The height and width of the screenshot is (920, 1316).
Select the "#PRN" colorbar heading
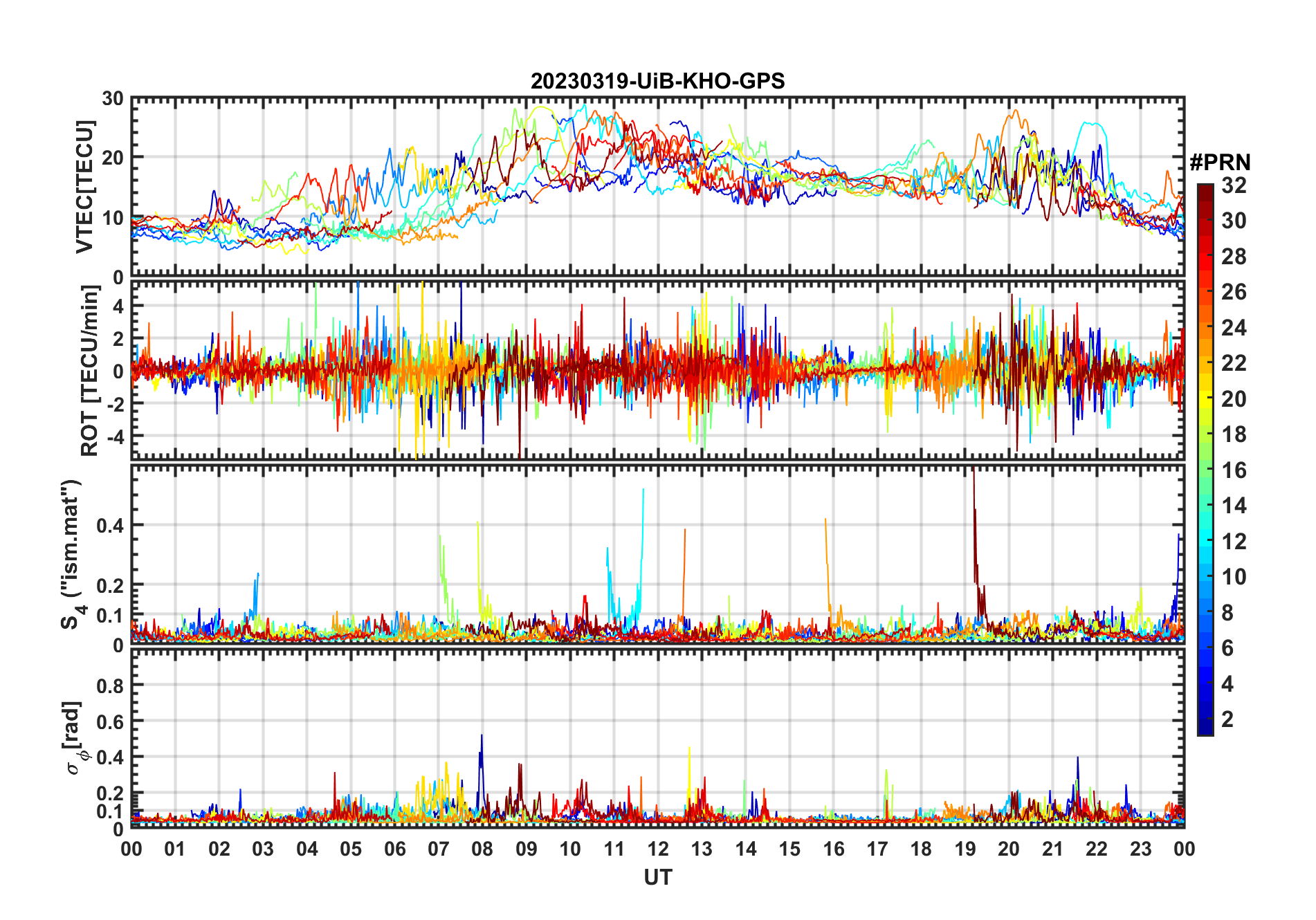(x=1220, y=163)
